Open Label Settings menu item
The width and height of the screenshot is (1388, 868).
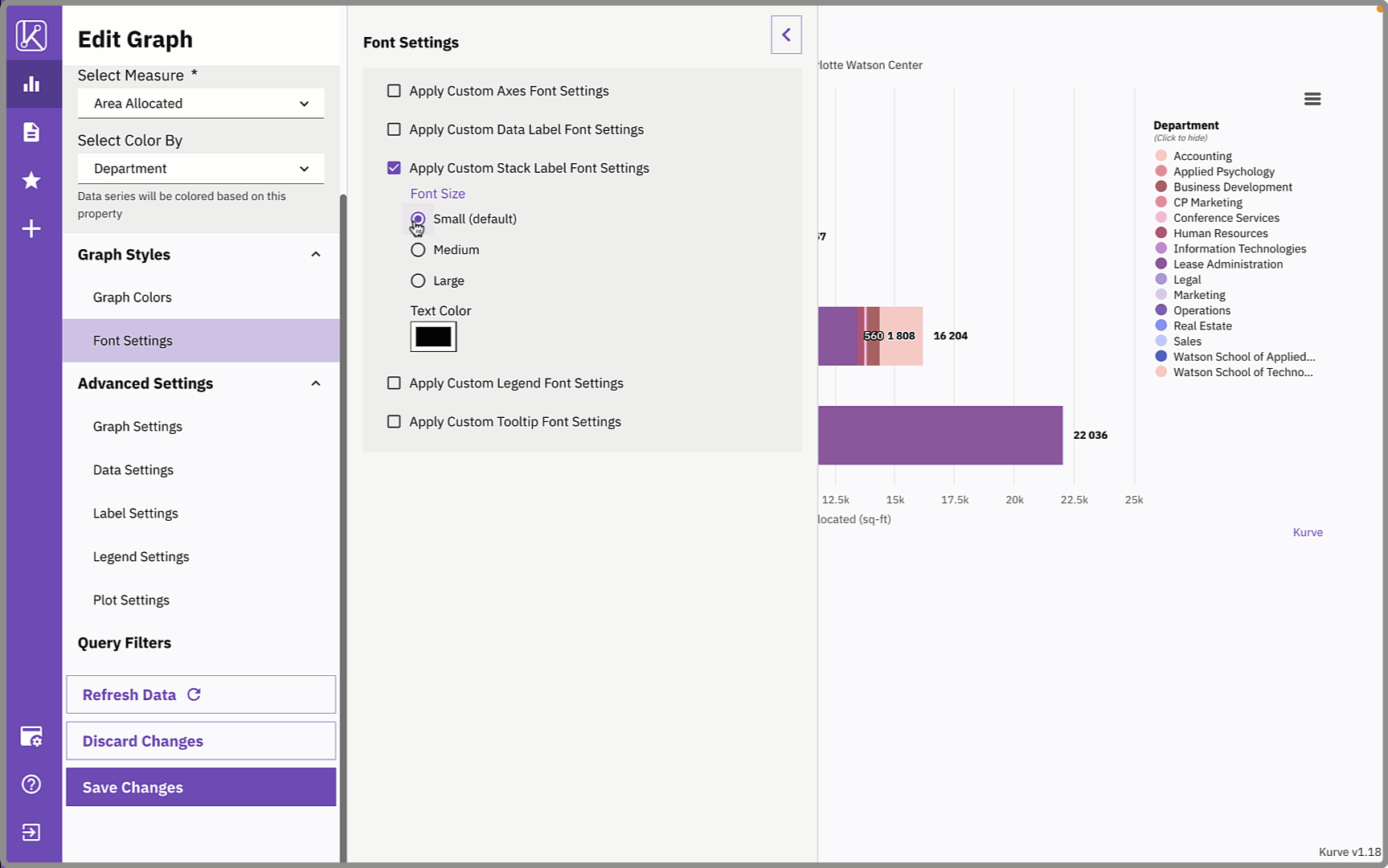tap(136, 514)
